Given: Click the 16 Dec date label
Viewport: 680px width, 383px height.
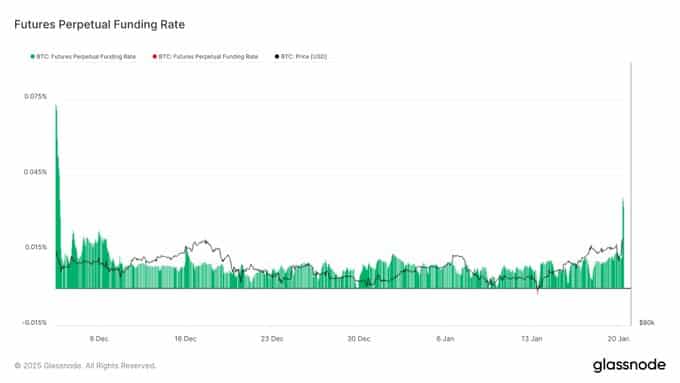Looking at the screenshot, I should click(185, 339).
